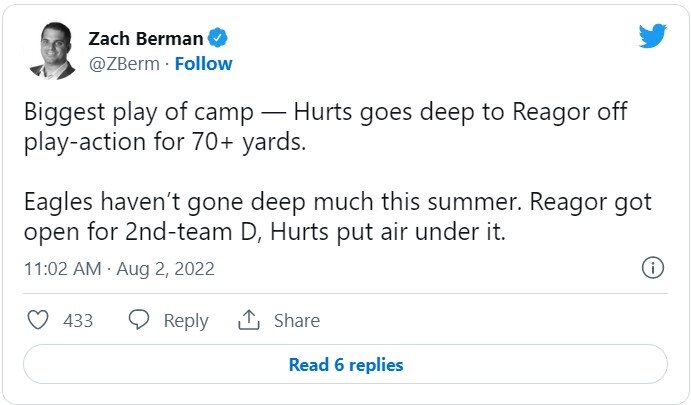Click the share upload arrow icon
Viewport: 691px width, 405px height.
[248, 320]
